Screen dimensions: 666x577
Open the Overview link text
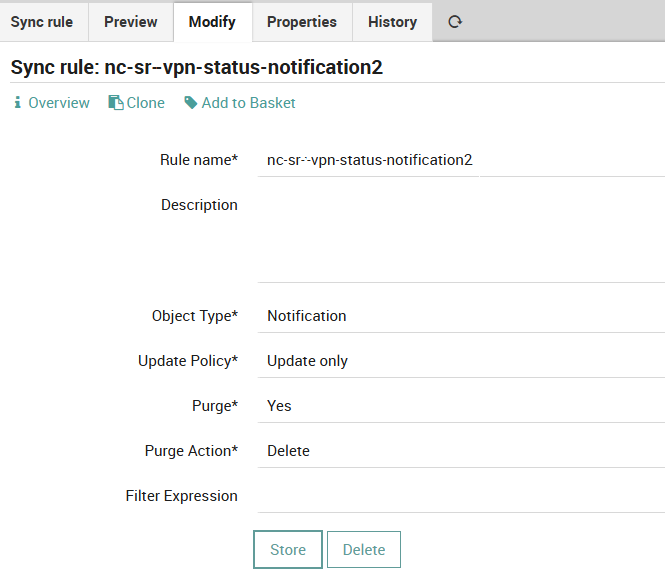coord(59,103)
